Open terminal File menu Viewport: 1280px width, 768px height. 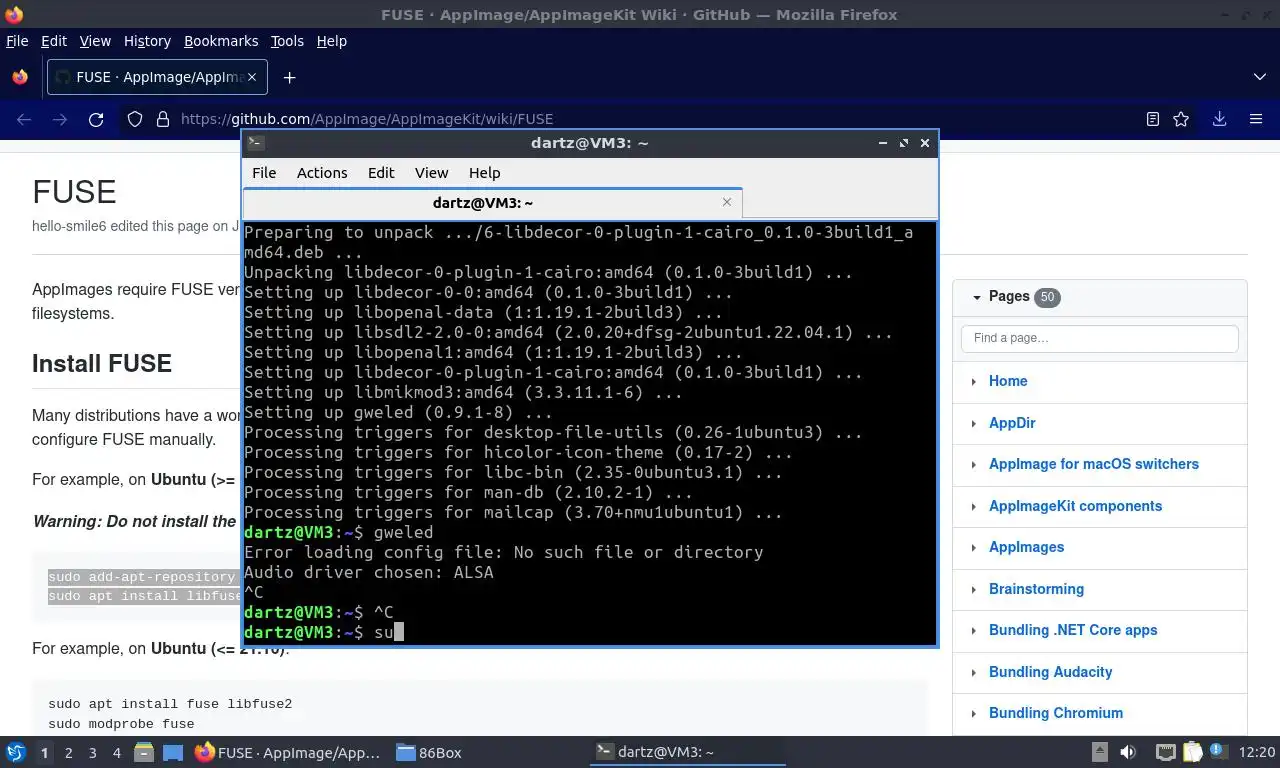264,173
